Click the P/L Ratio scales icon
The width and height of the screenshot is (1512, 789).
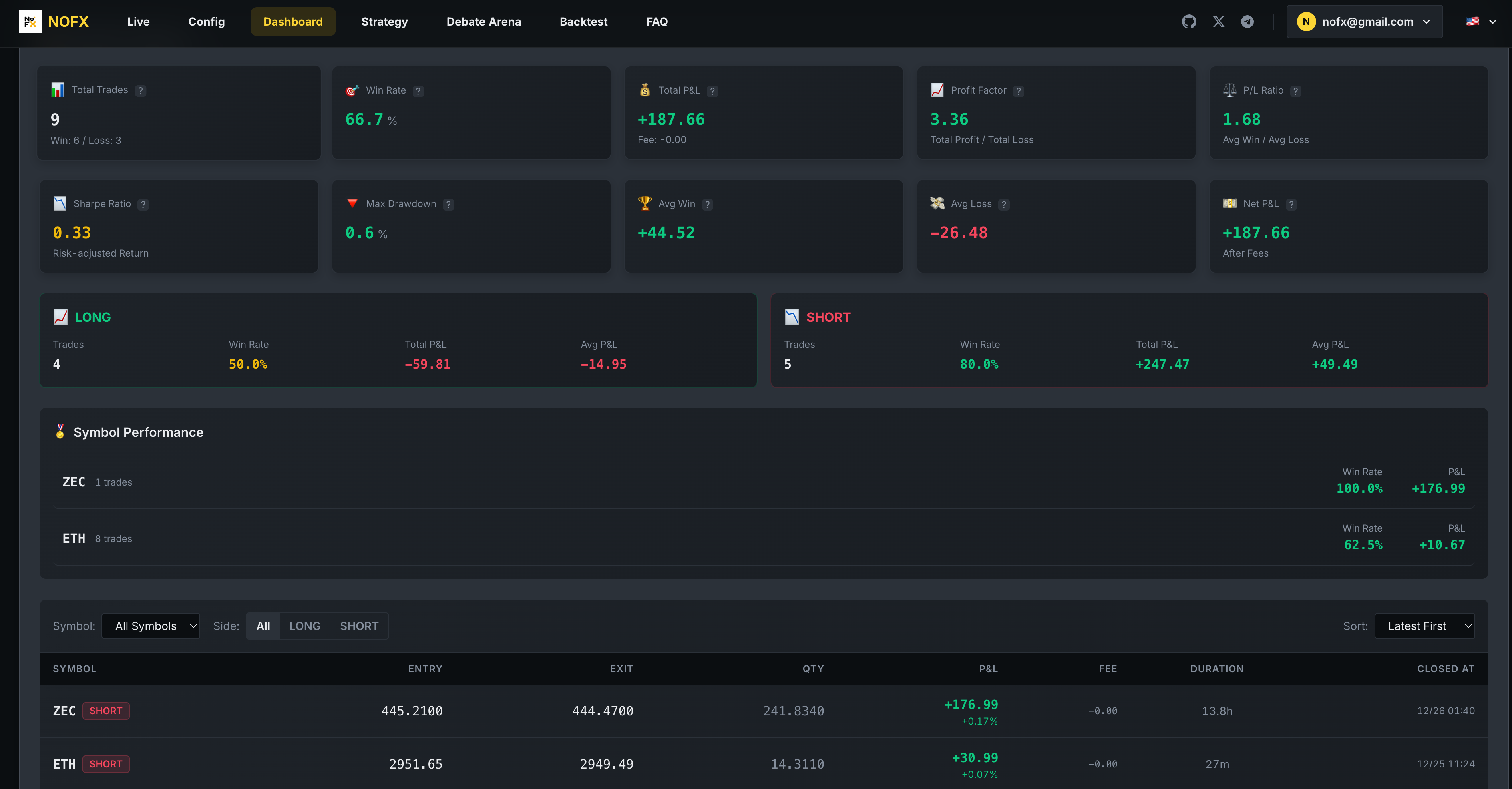(x=1229, y=90)
